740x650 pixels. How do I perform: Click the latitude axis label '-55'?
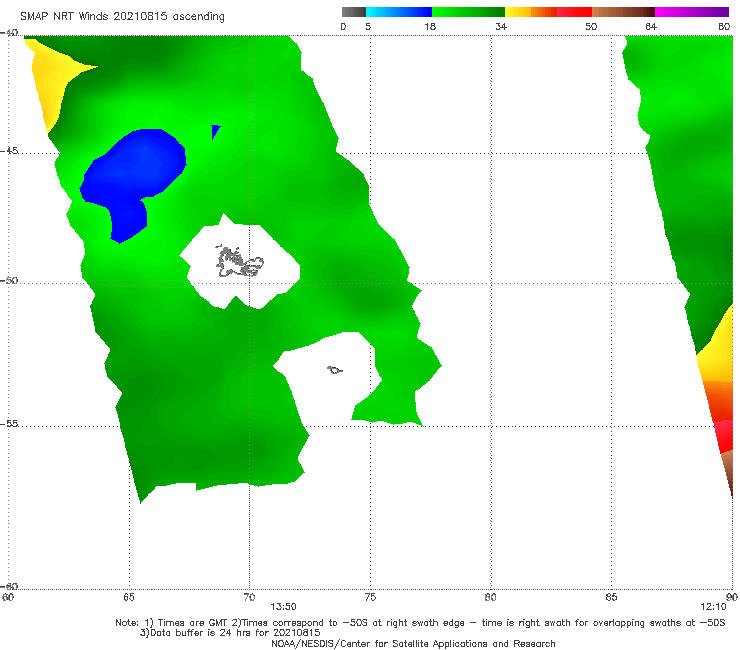[9, 423]
